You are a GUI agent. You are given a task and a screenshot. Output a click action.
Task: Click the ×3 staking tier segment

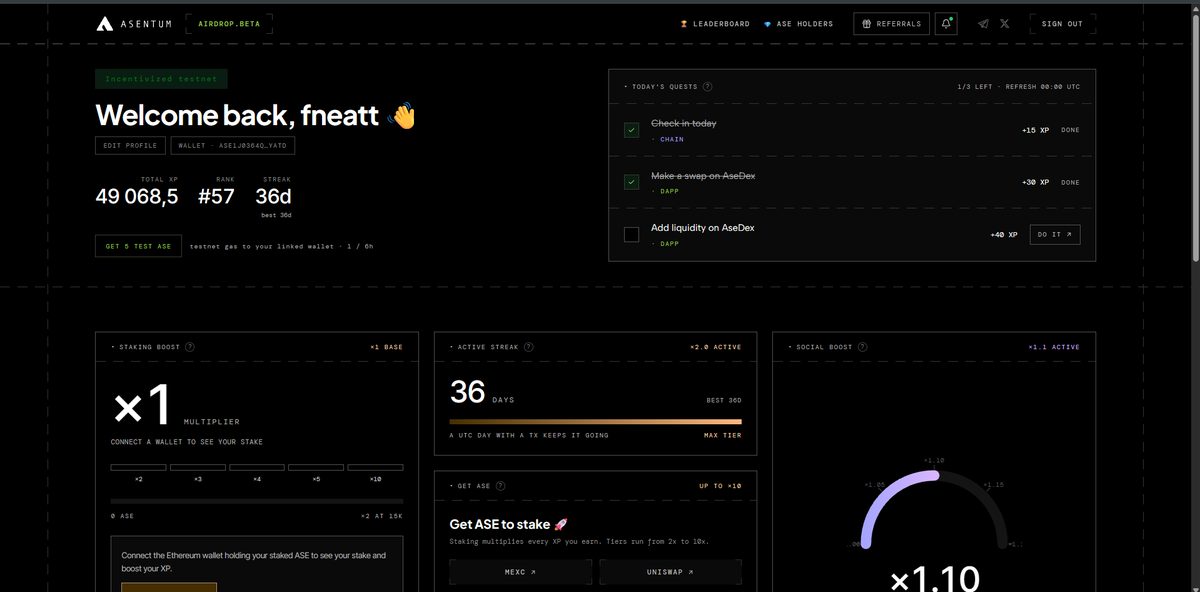(x=197, y=467)
